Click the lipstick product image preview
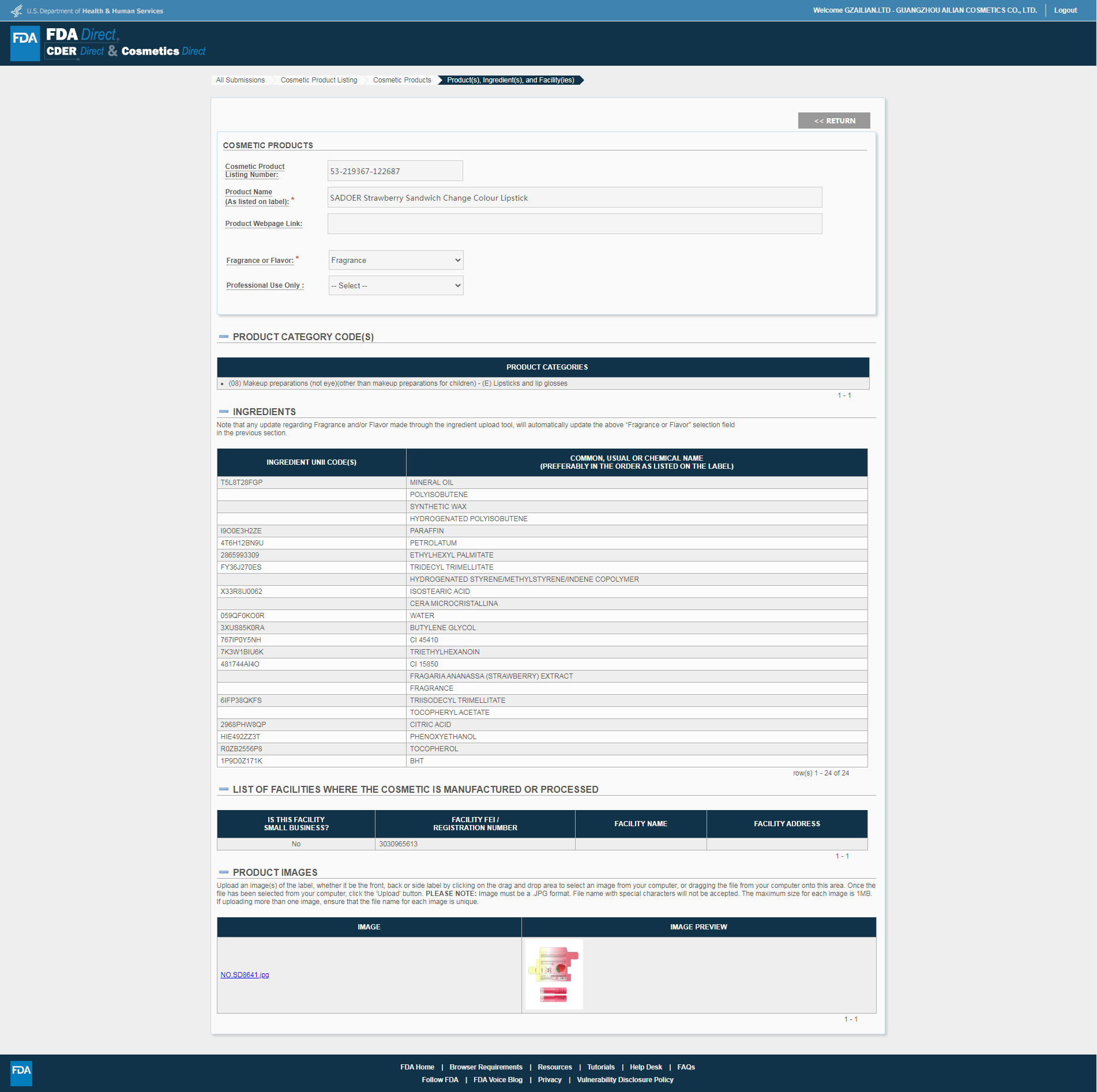This screenshot has width=1097, height=1092. tap(554, 974)
